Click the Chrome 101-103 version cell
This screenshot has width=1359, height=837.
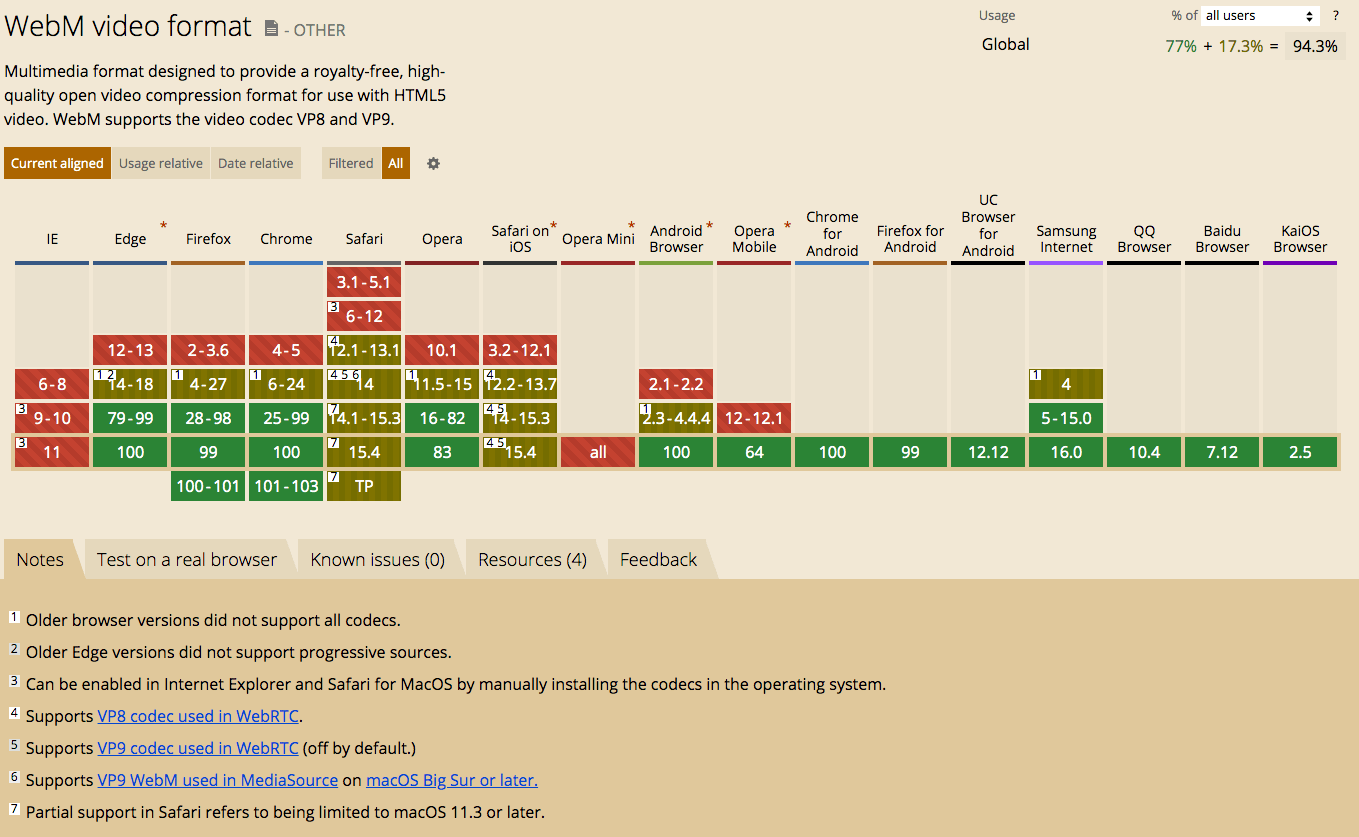[286, 486]
